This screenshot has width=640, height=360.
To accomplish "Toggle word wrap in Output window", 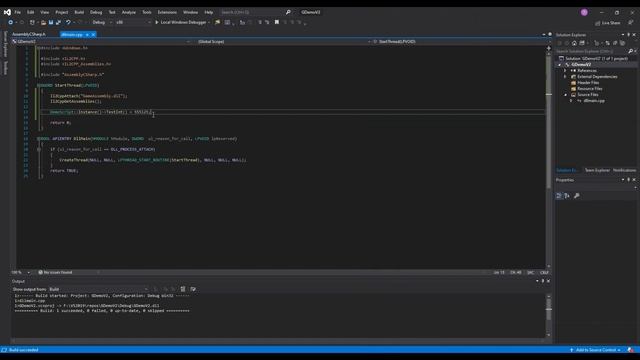I will (193, 289).
